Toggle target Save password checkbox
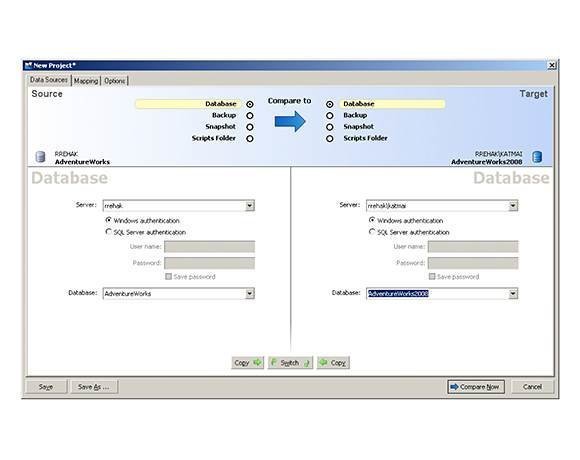580x460 pixels. click(432, 277)
